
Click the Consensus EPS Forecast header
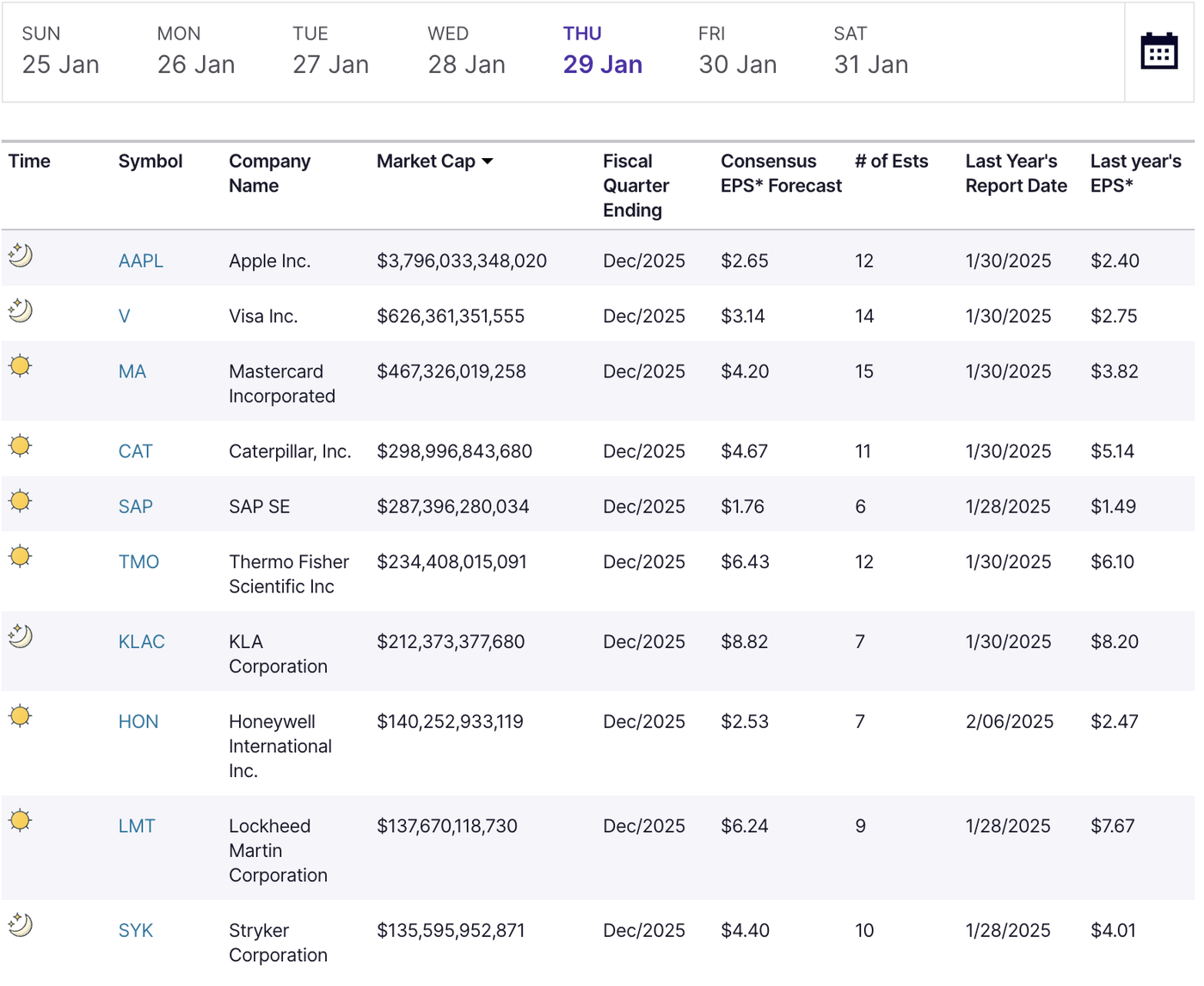coord(781,174)
